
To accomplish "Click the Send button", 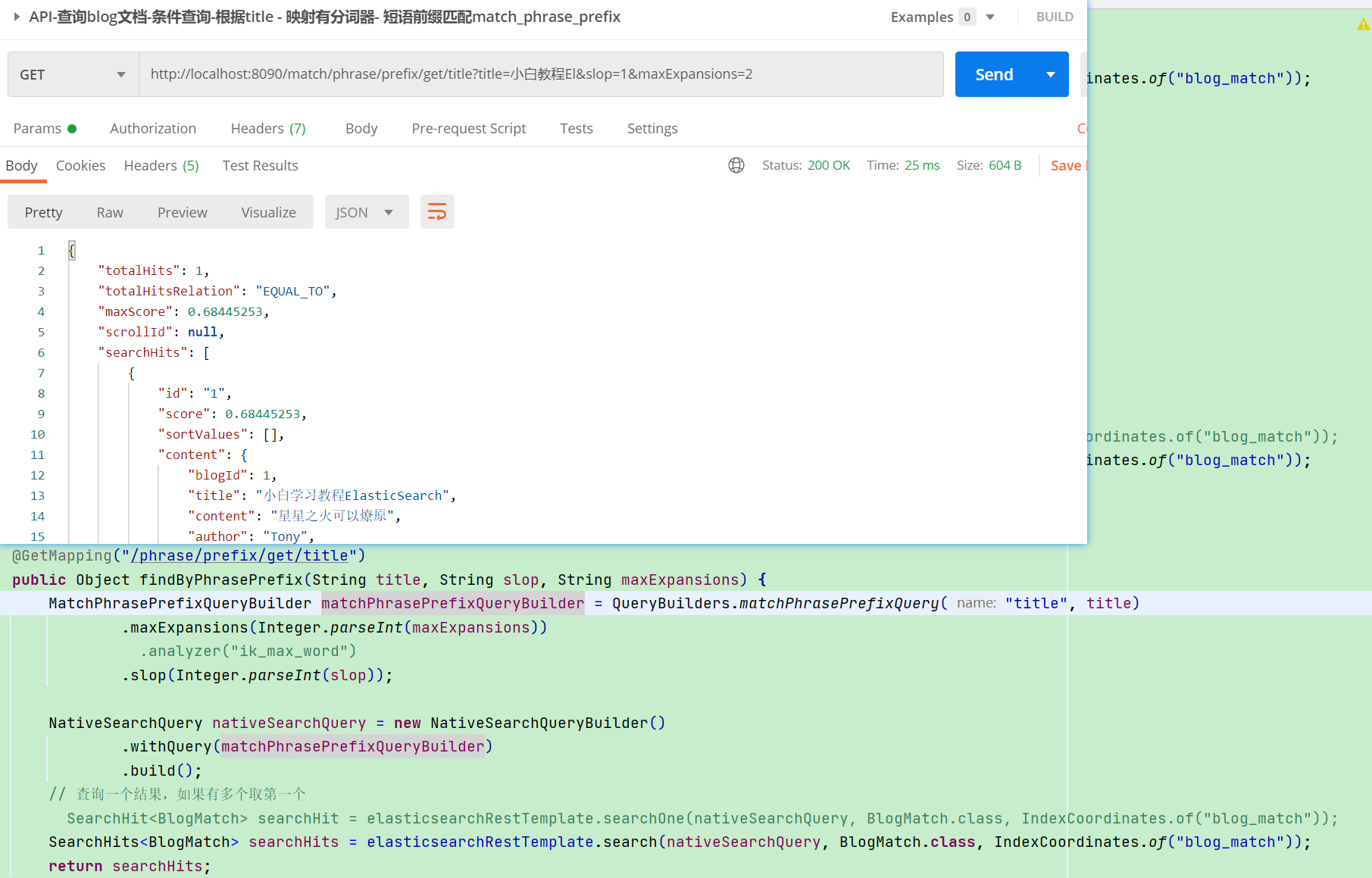I will pyautogui.click(x=994, y=74).
